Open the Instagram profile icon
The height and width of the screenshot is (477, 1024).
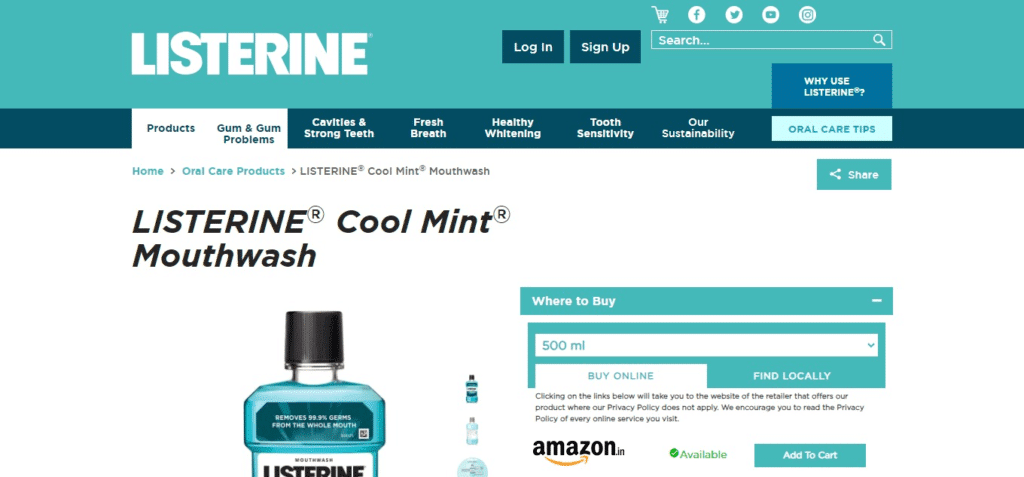tap(808, 14)
